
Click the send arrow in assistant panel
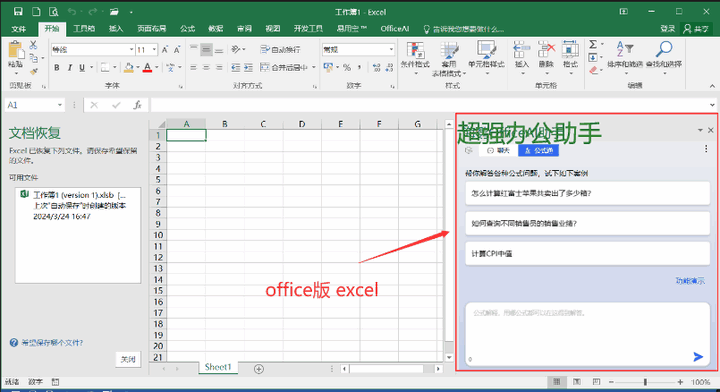coord(698,356)
